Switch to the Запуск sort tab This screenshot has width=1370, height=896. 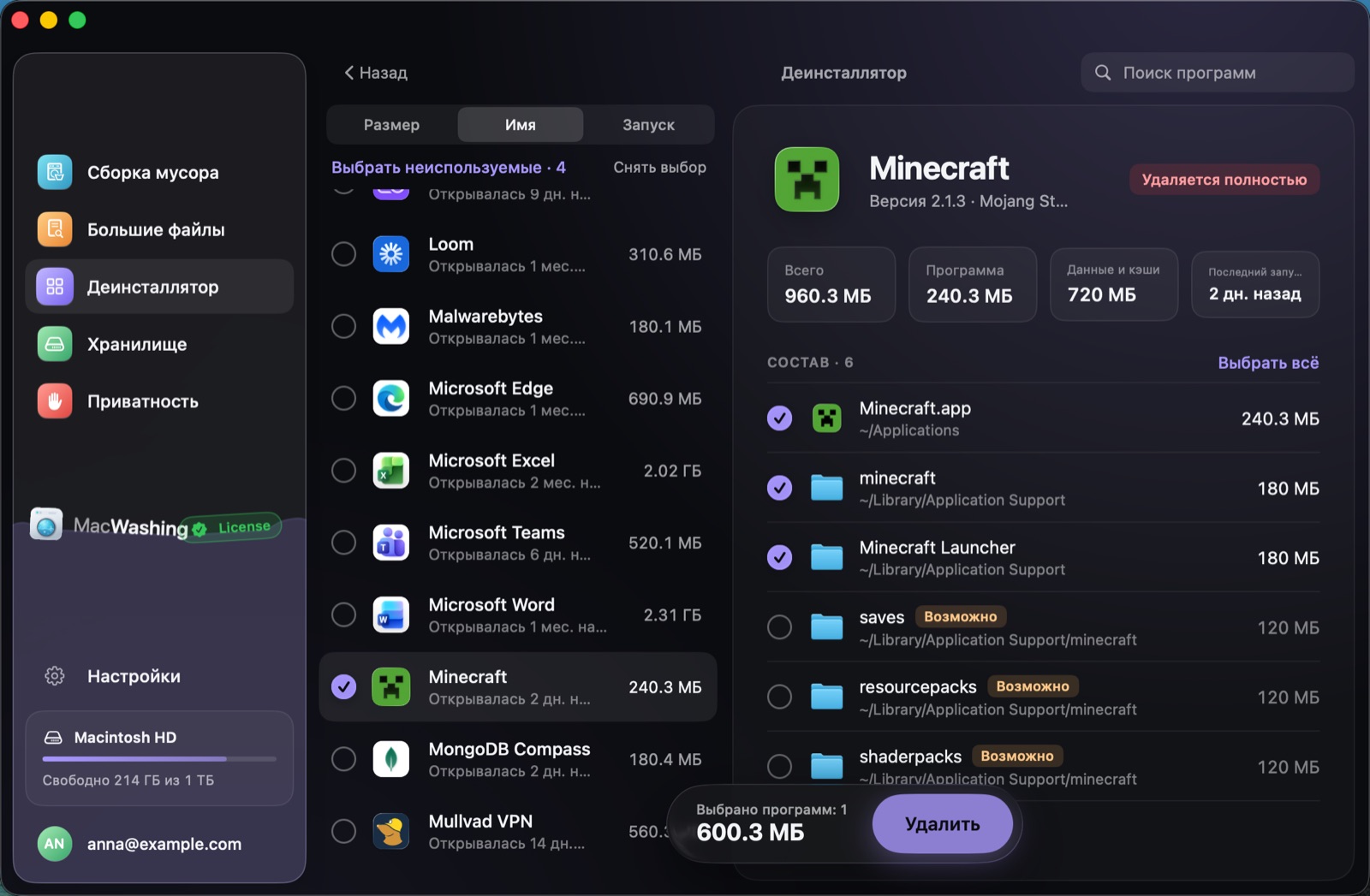pos(648,125)
